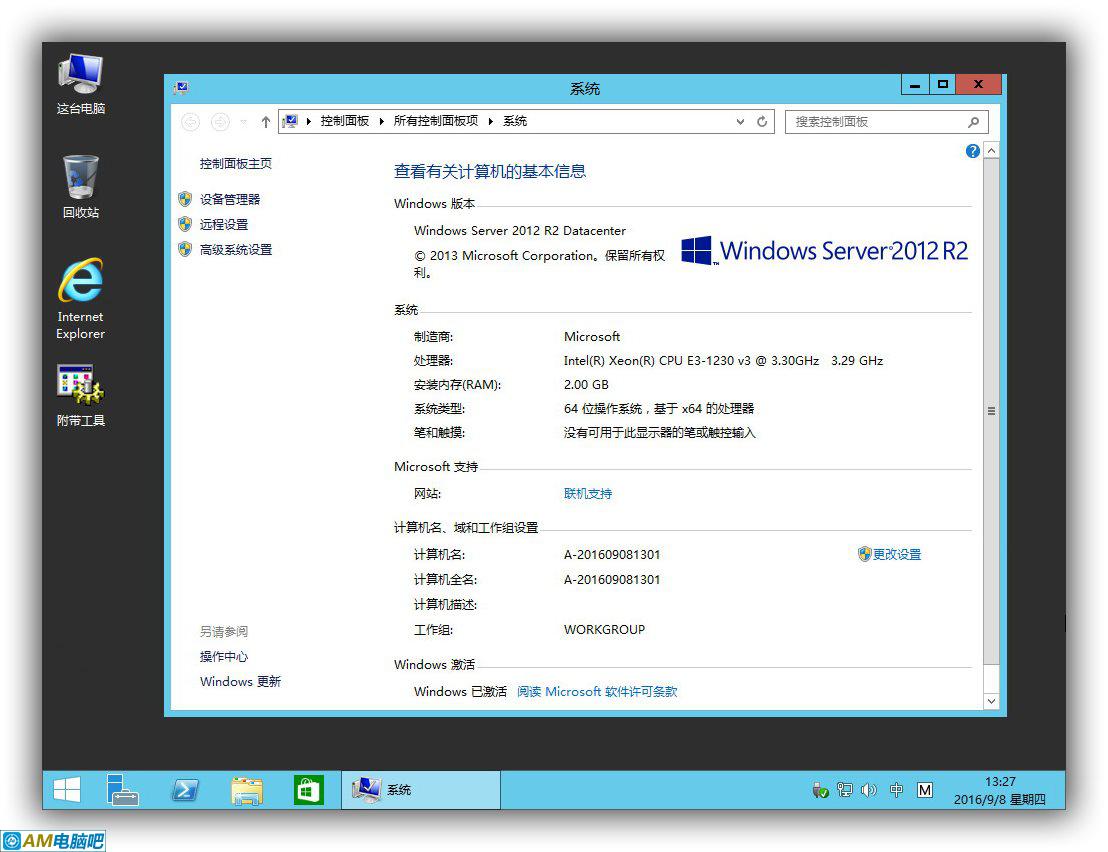Click the safely remove hardware tray icon
This screenshot has width=1108, height=852.
coord(820,790)
